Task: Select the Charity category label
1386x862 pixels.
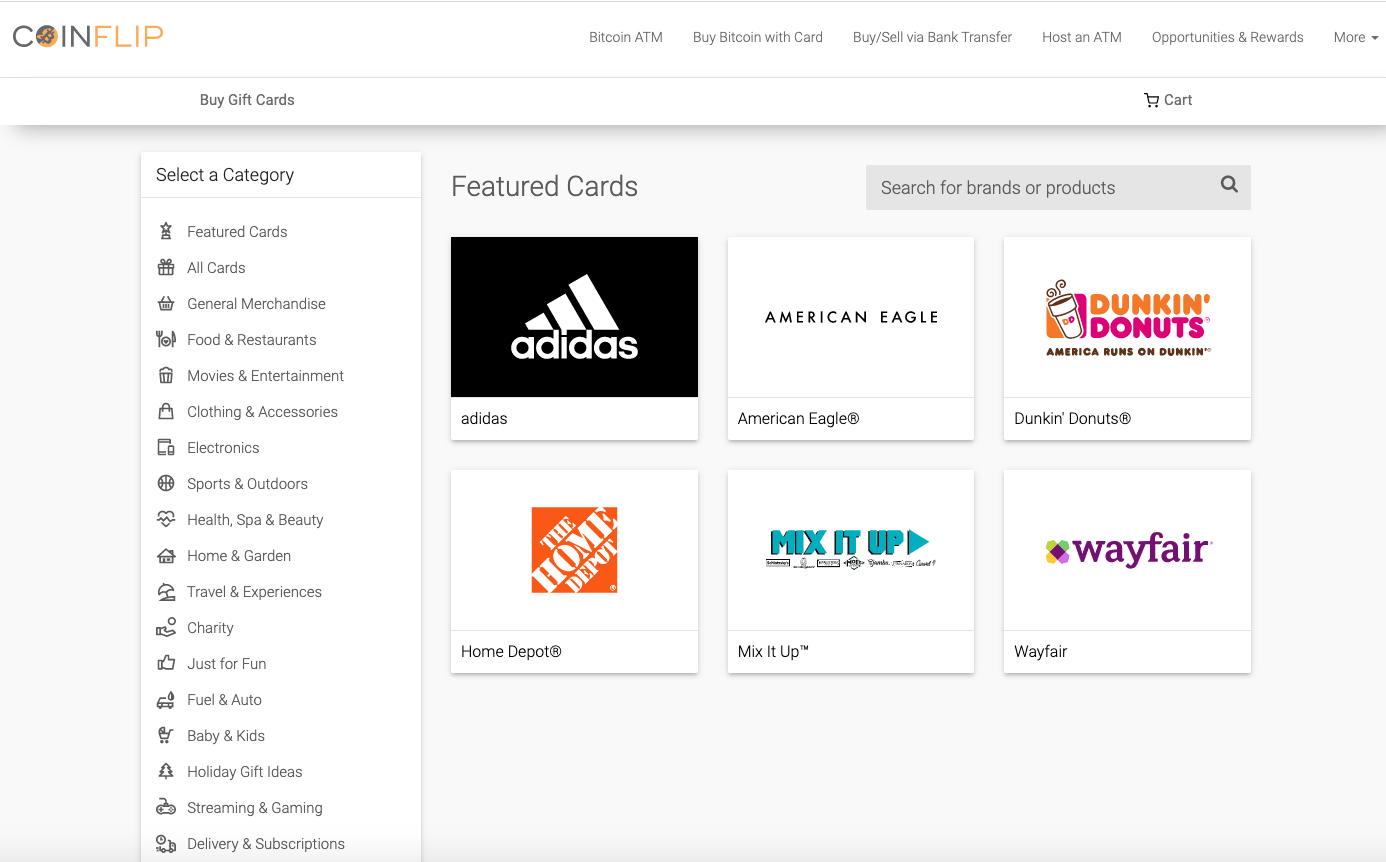Action: pyautogui.click(x=210, y=627)
